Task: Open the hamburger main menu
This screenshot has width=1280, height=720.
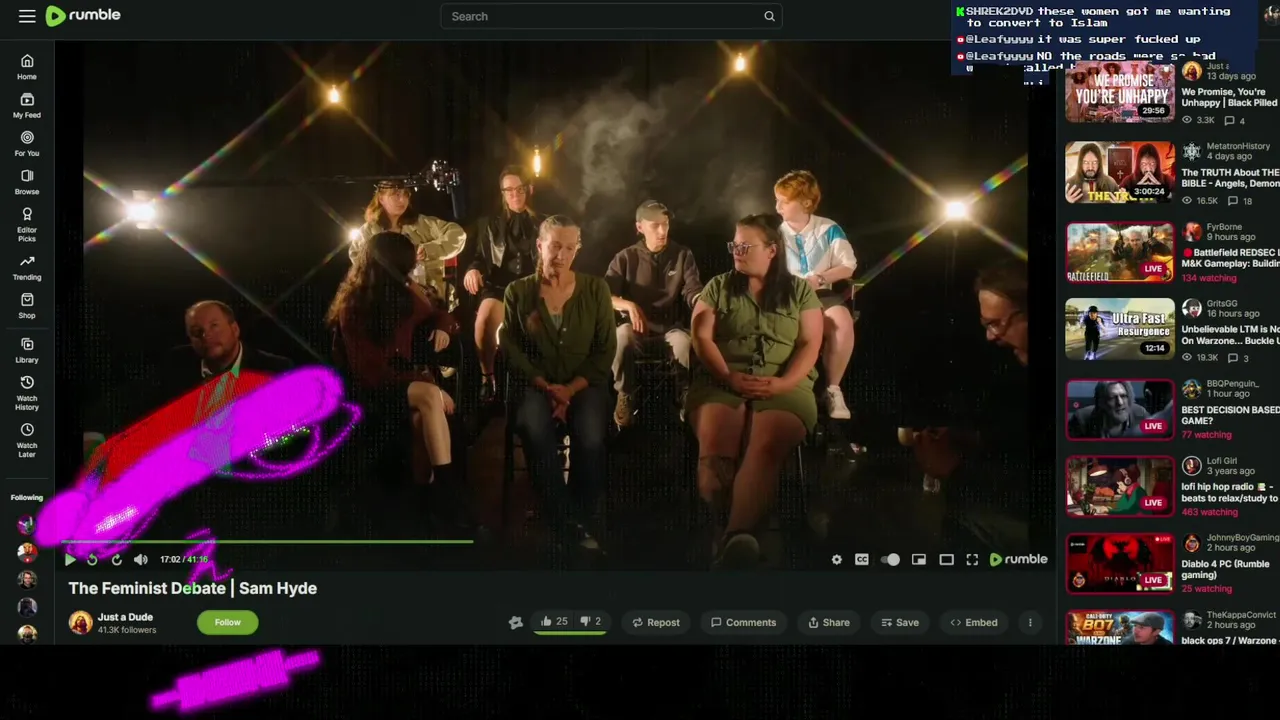Action: (27, 16)
